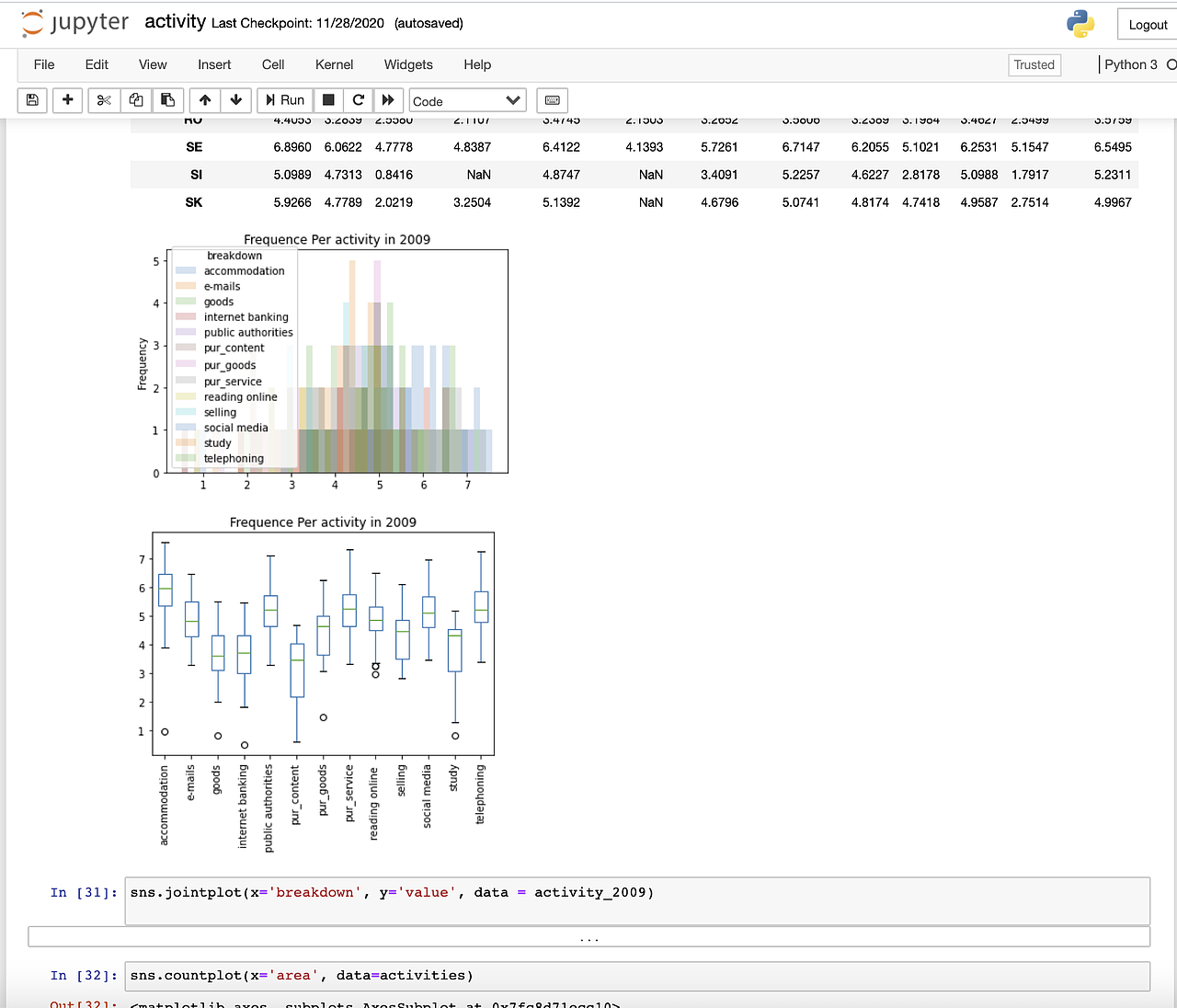This screenshot has width=1177, height=1008.
Task: Click the 5.0989 cell in SI row
Action: 292,175
